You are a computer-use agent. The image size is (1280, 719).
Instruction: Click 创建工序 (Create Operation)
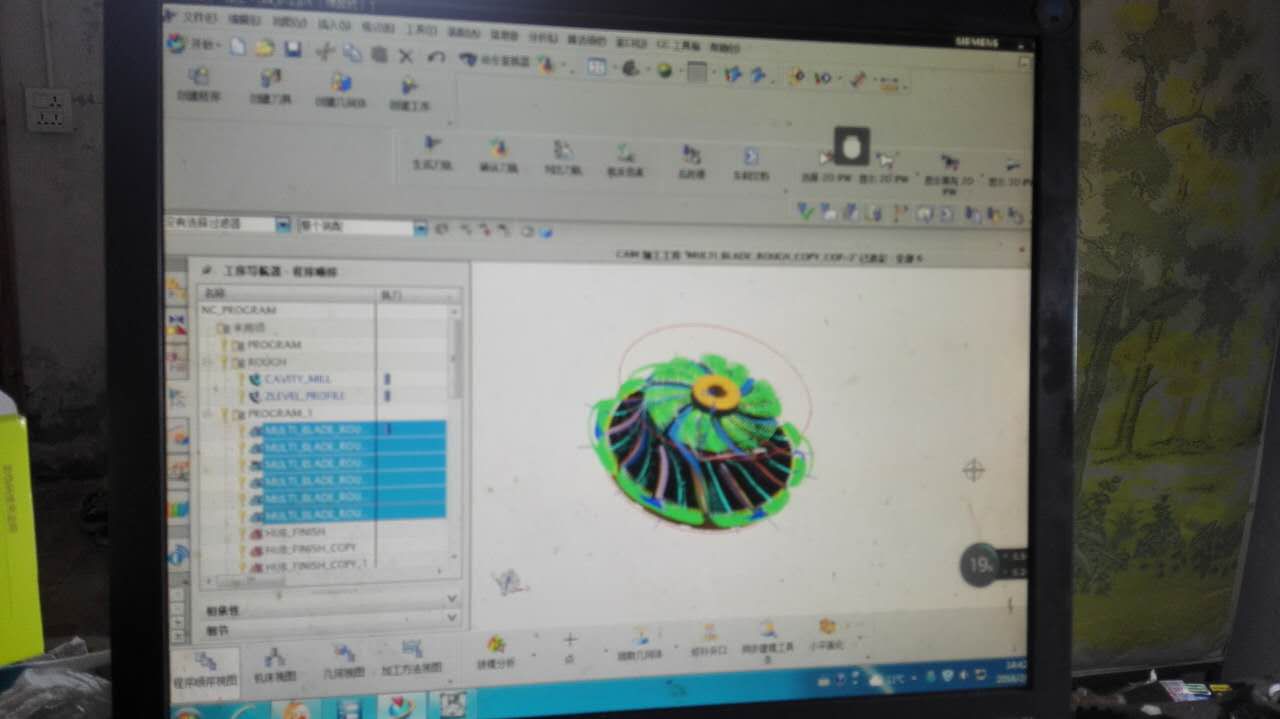(408, 95)
